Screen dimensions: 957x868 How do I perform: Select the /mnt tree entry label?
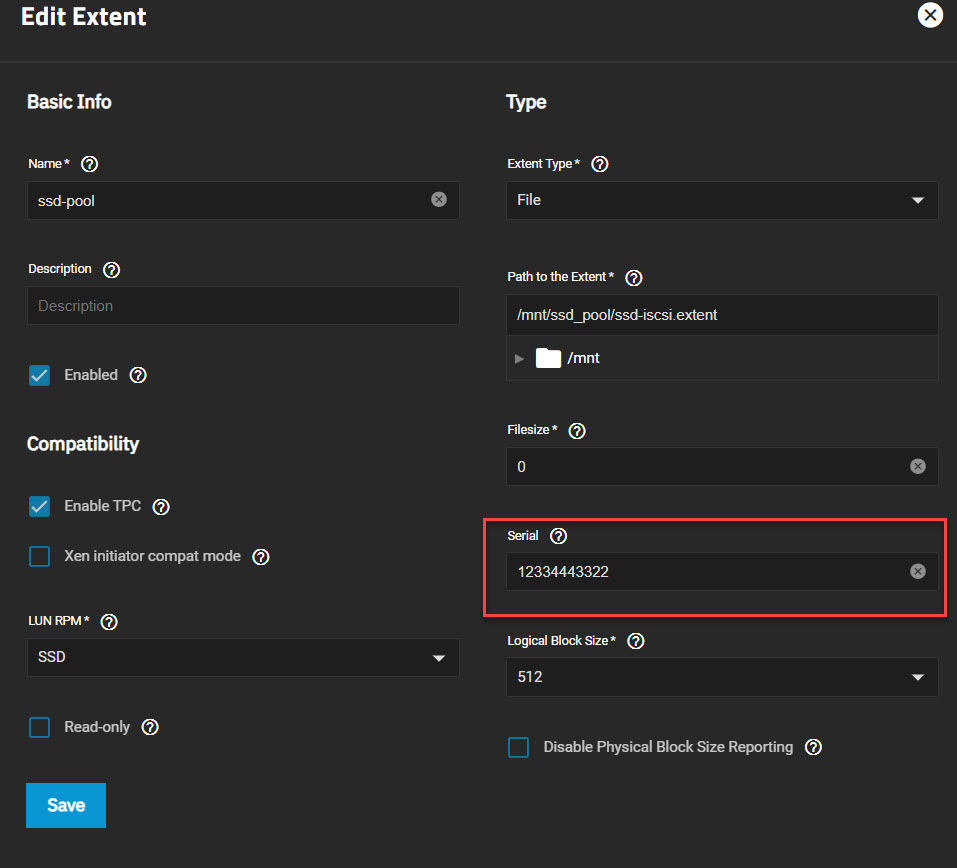pyautogui.click(x=583, y=358)
